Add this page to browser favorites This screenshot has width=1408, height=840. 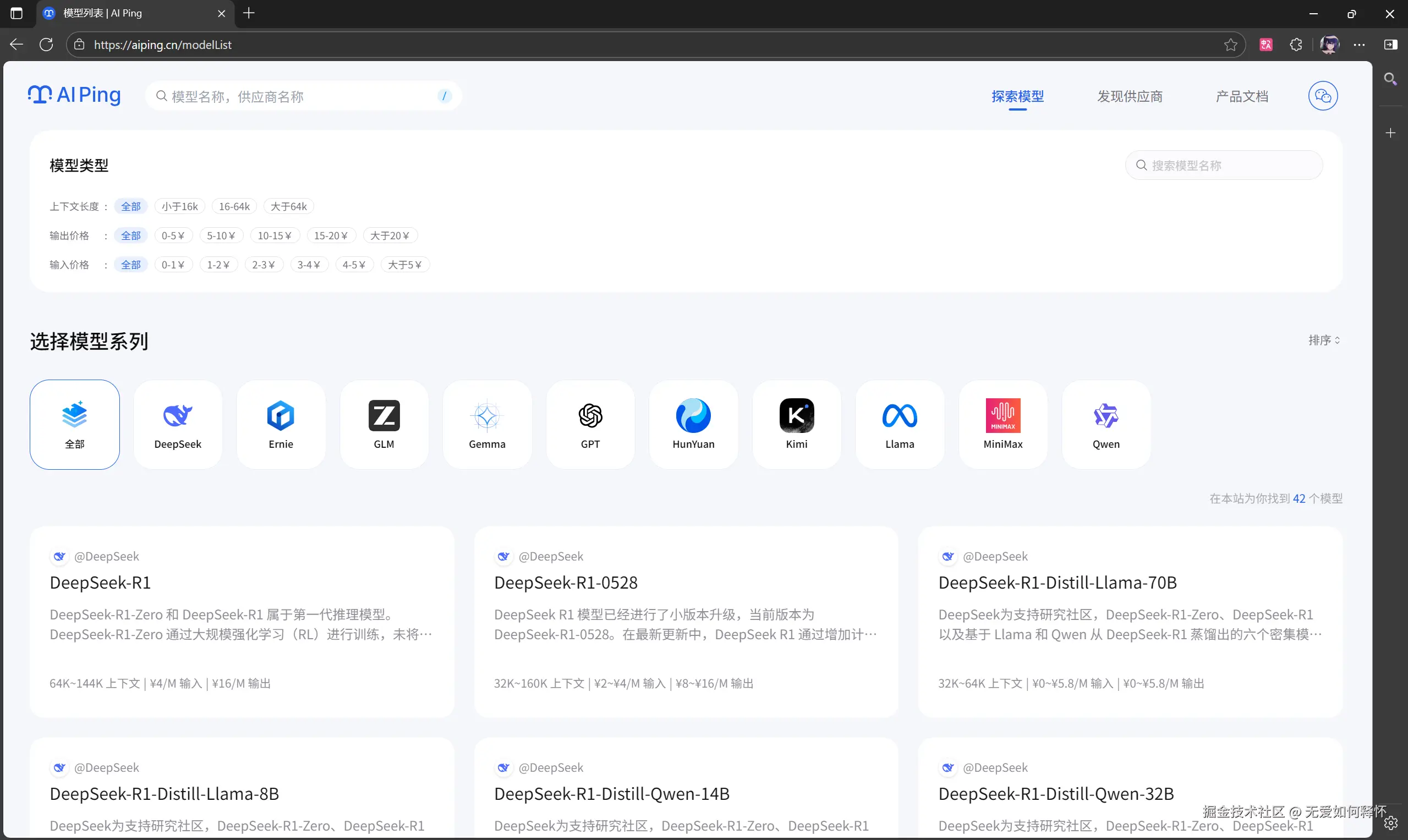(x=1231, y=45)
